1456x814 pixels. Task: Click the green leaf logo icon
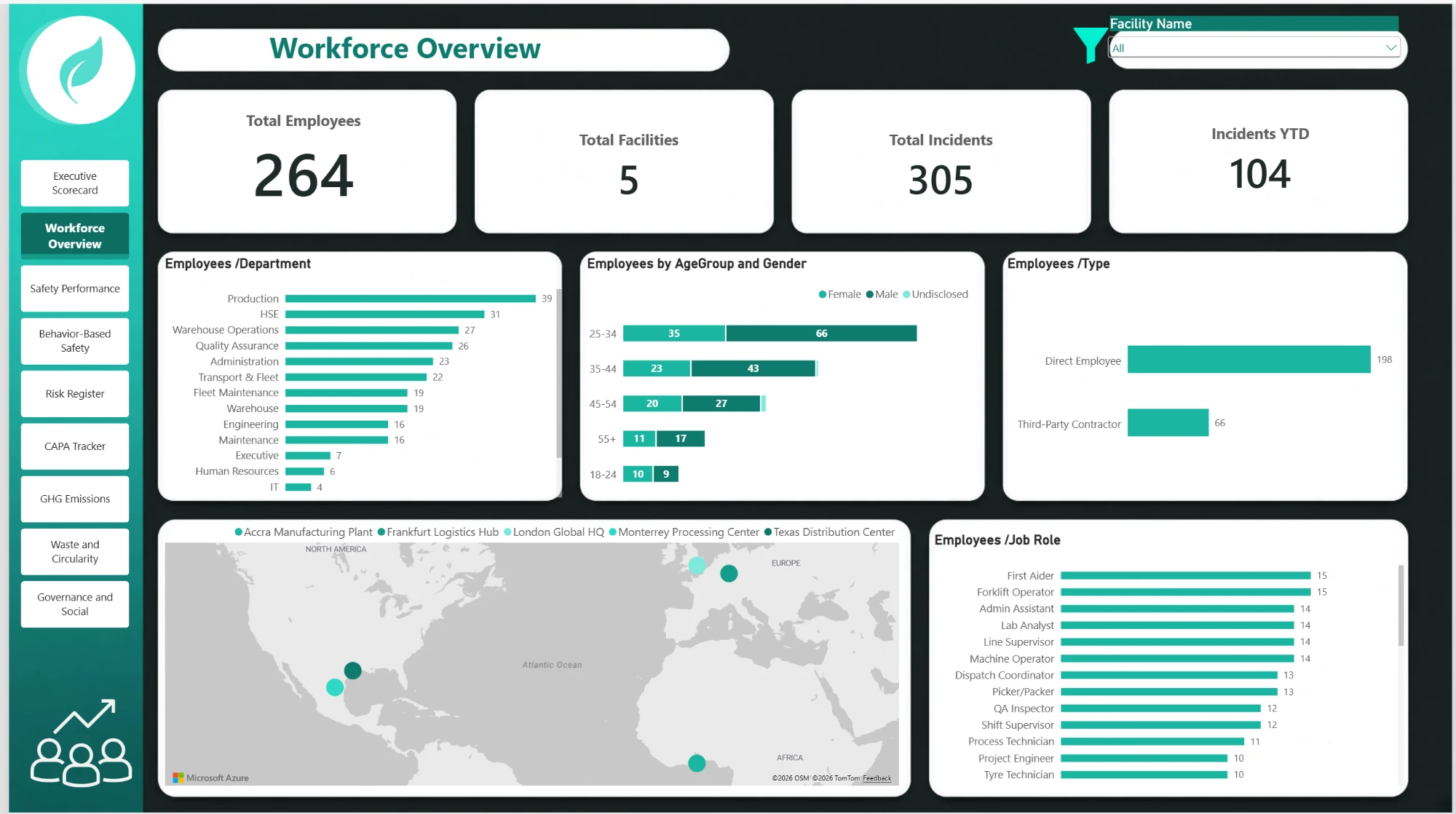point(81,70)
